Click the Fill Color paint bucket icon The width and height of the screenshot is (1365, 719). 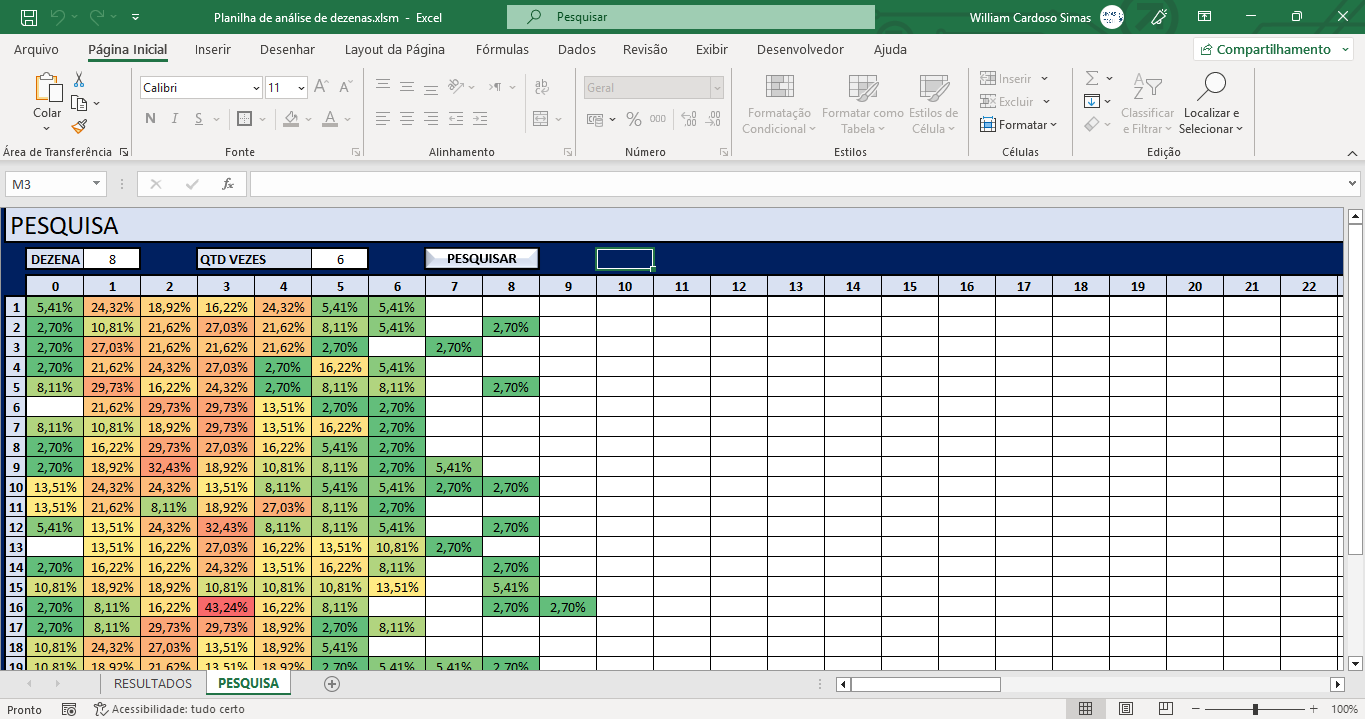click(x=291, y=119)
